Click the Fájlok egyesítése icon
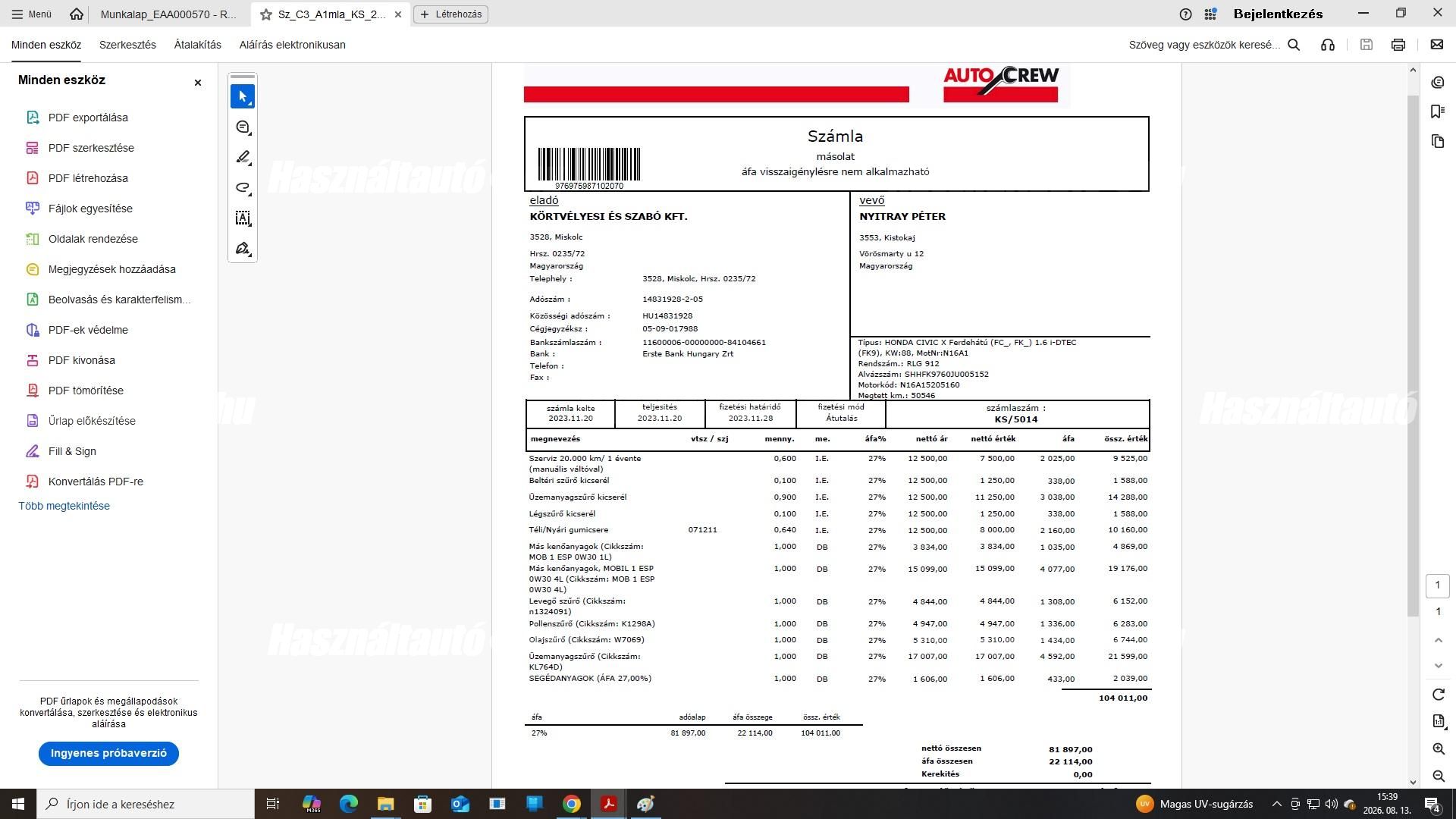1456x819 pixels. [33, 209]
